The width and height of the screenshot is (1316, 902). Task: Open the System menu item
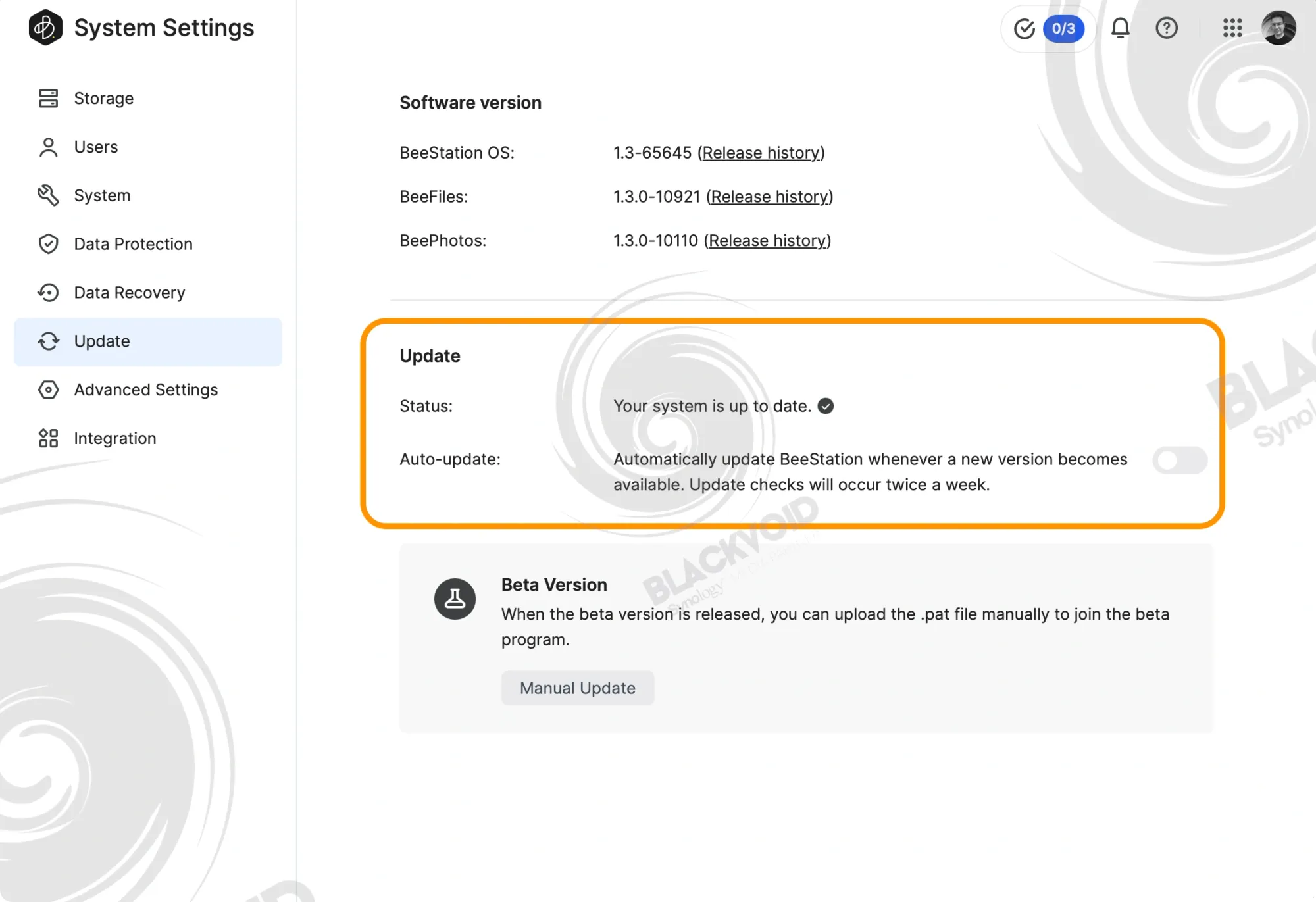click(x=148, y=195)
